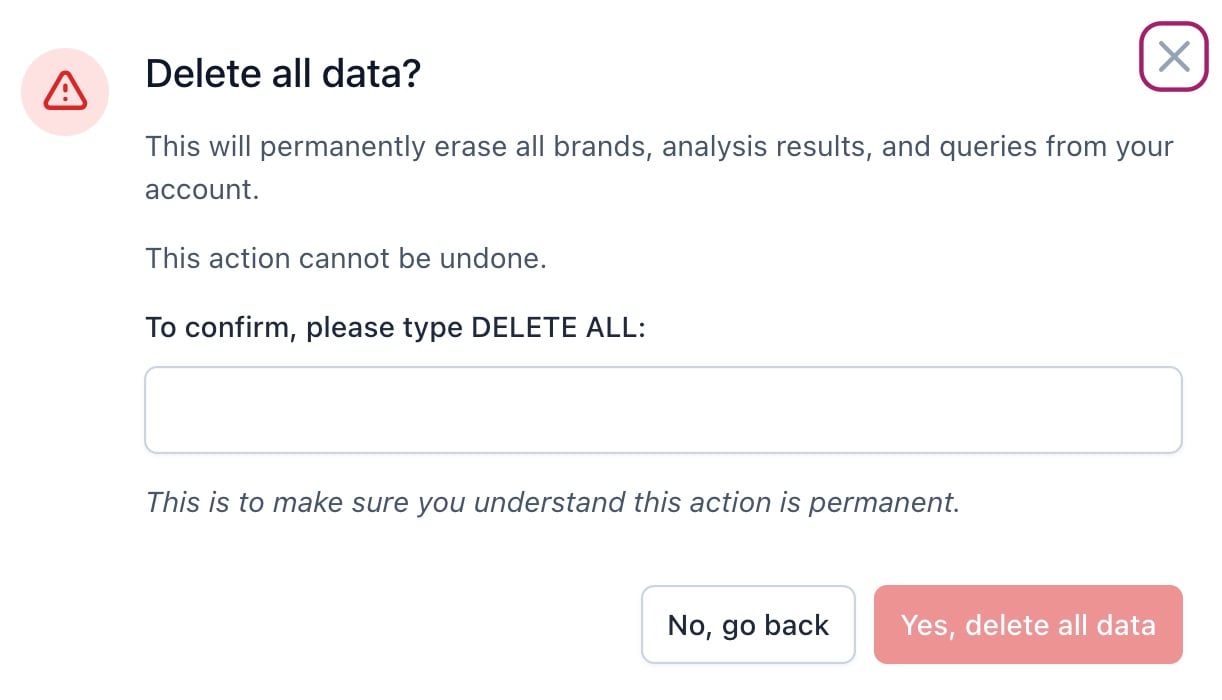
Task: Click the red warning triangle icon
Action: (x=65, y=92)
